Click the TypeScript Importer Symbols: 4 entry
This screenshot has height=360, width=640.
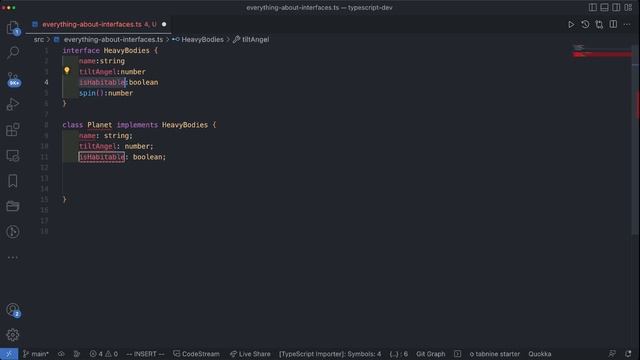330,354
